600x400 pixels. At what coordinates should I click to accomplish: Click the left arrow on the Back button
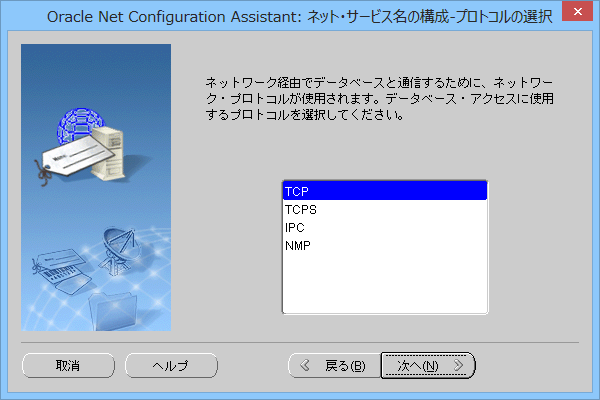coord(306,366)
